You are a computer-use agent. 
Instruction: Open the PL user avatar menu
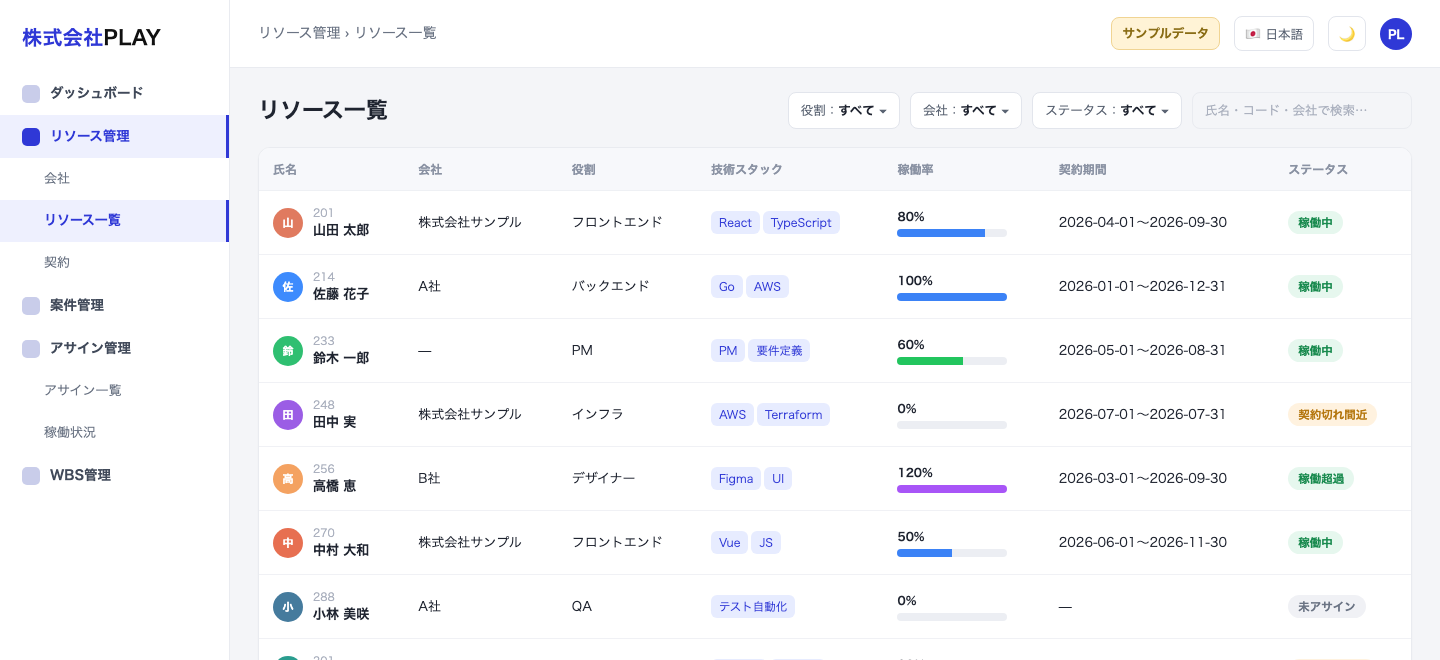1396,34
